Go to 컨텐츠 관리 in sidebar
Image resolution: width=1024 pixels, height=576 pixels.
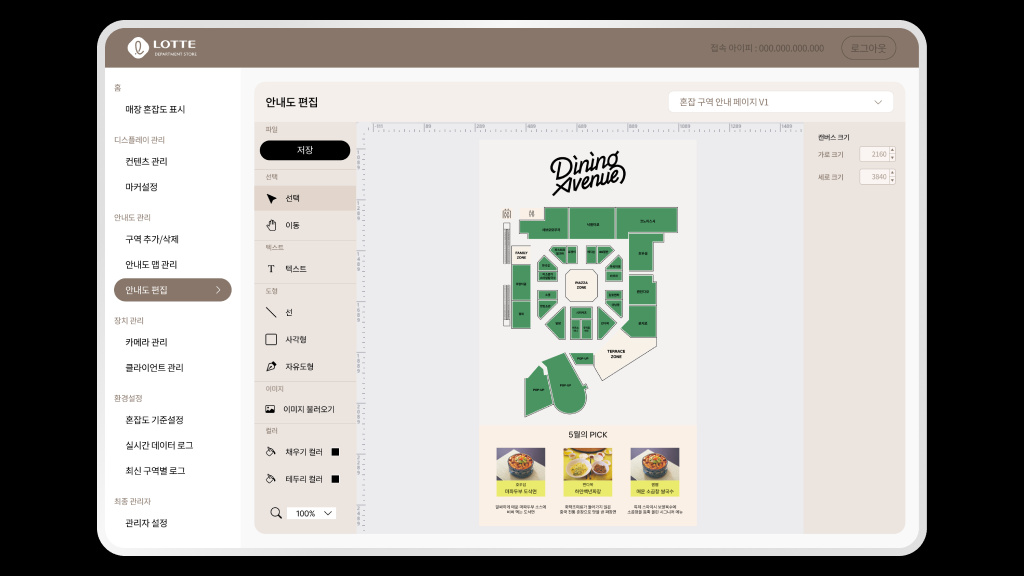pos(146,161)
